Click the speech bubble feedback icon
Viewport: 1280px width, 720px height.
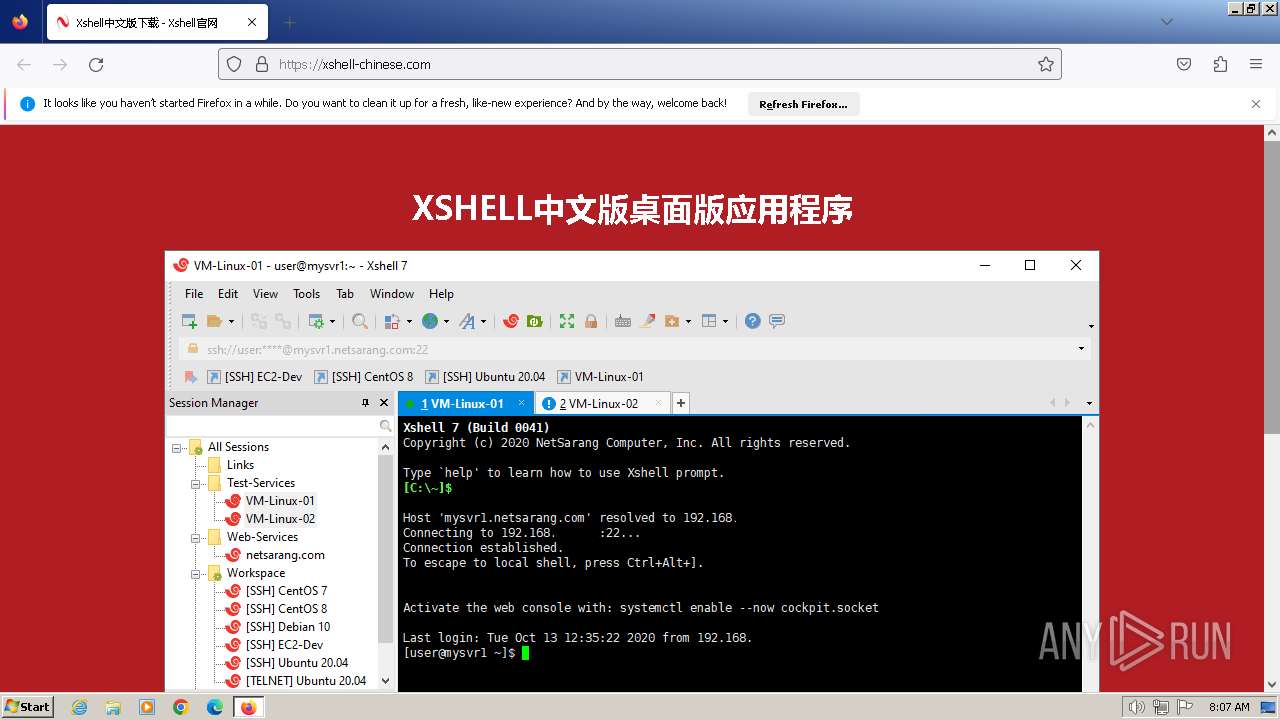777,321
